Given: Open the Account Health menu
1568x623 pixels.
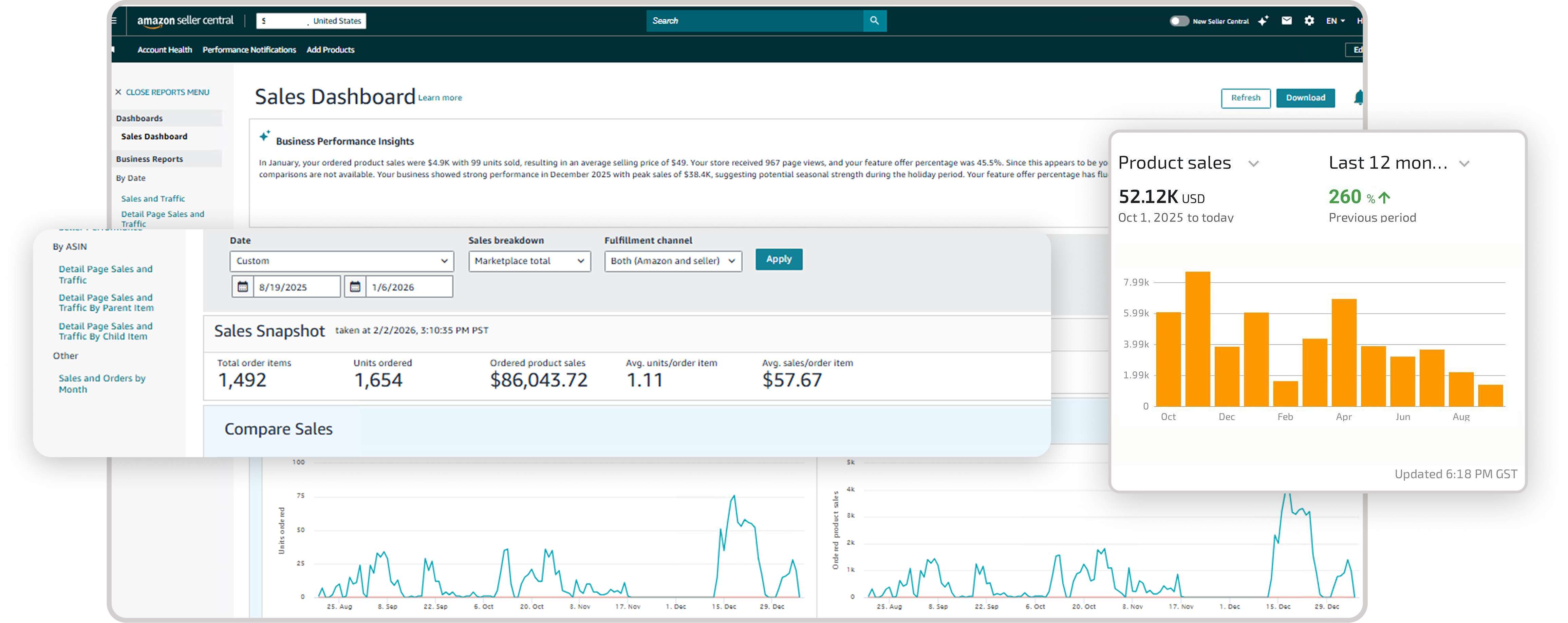Looking at the screenshot, I should [x=164, y=50].
